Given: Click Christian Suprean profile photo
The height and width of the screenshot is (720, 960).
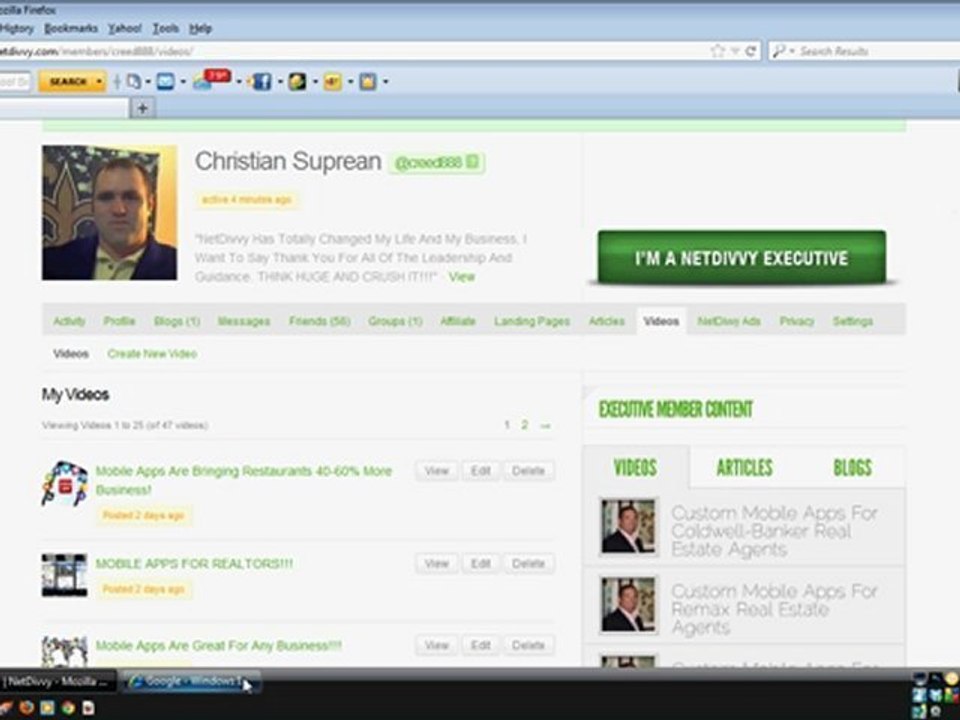Looking at the screenshot, I should coord(110,212).
